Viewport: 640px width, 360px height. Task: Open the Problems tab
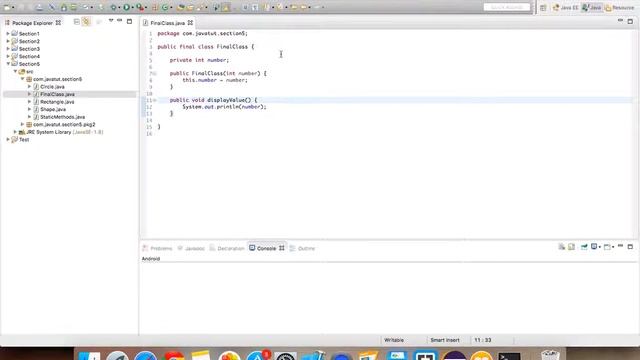pyautogui.click(x=158, y=248)
